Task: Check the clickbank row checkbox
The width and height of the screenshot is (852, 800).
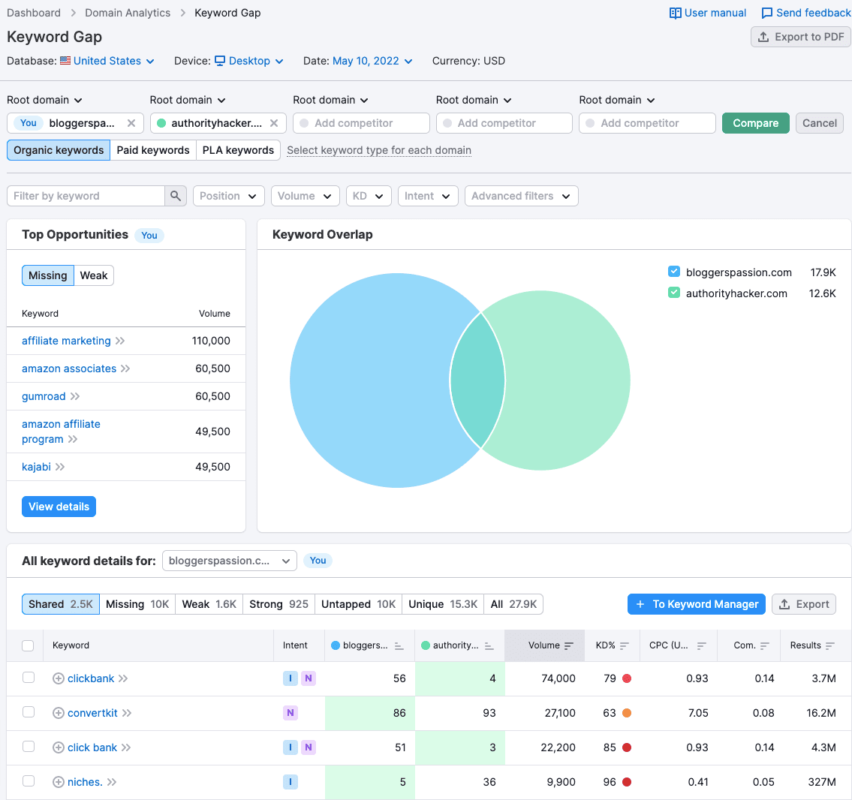Action: click(28, 678)
